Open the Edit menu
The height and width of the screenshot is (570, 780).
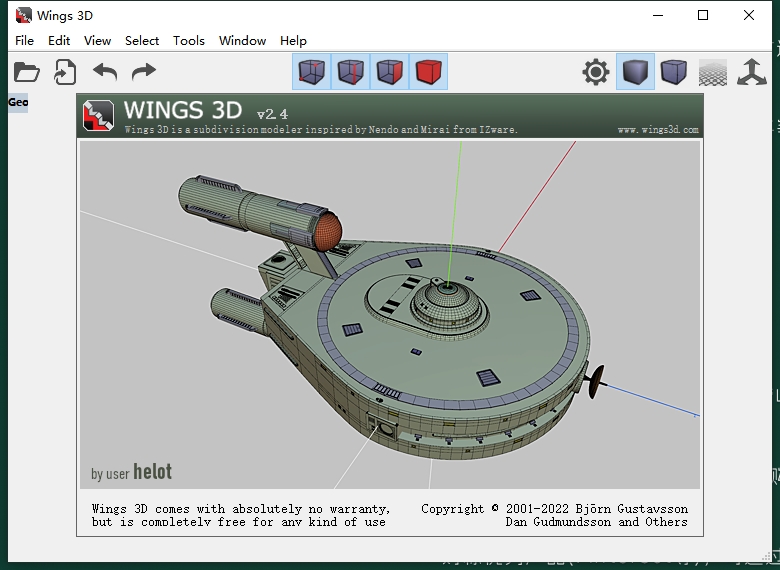59,41
